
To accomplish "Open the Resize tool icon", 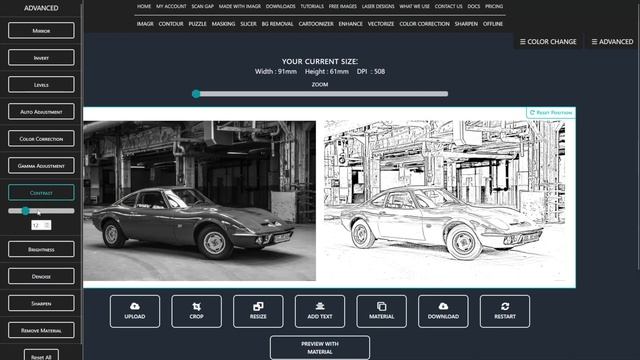I will 258,311.
